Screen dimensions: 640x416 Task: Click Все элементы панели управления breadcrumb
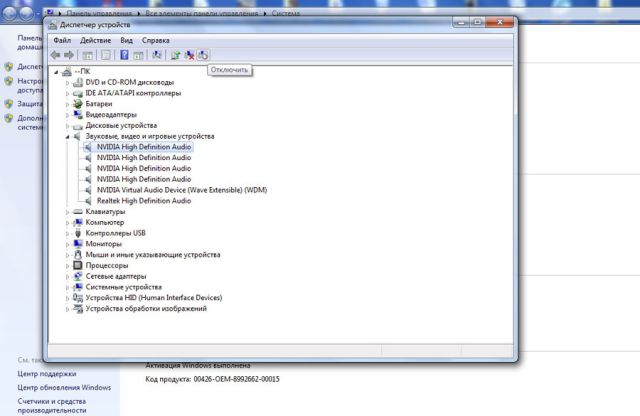(x=202, y=13)
